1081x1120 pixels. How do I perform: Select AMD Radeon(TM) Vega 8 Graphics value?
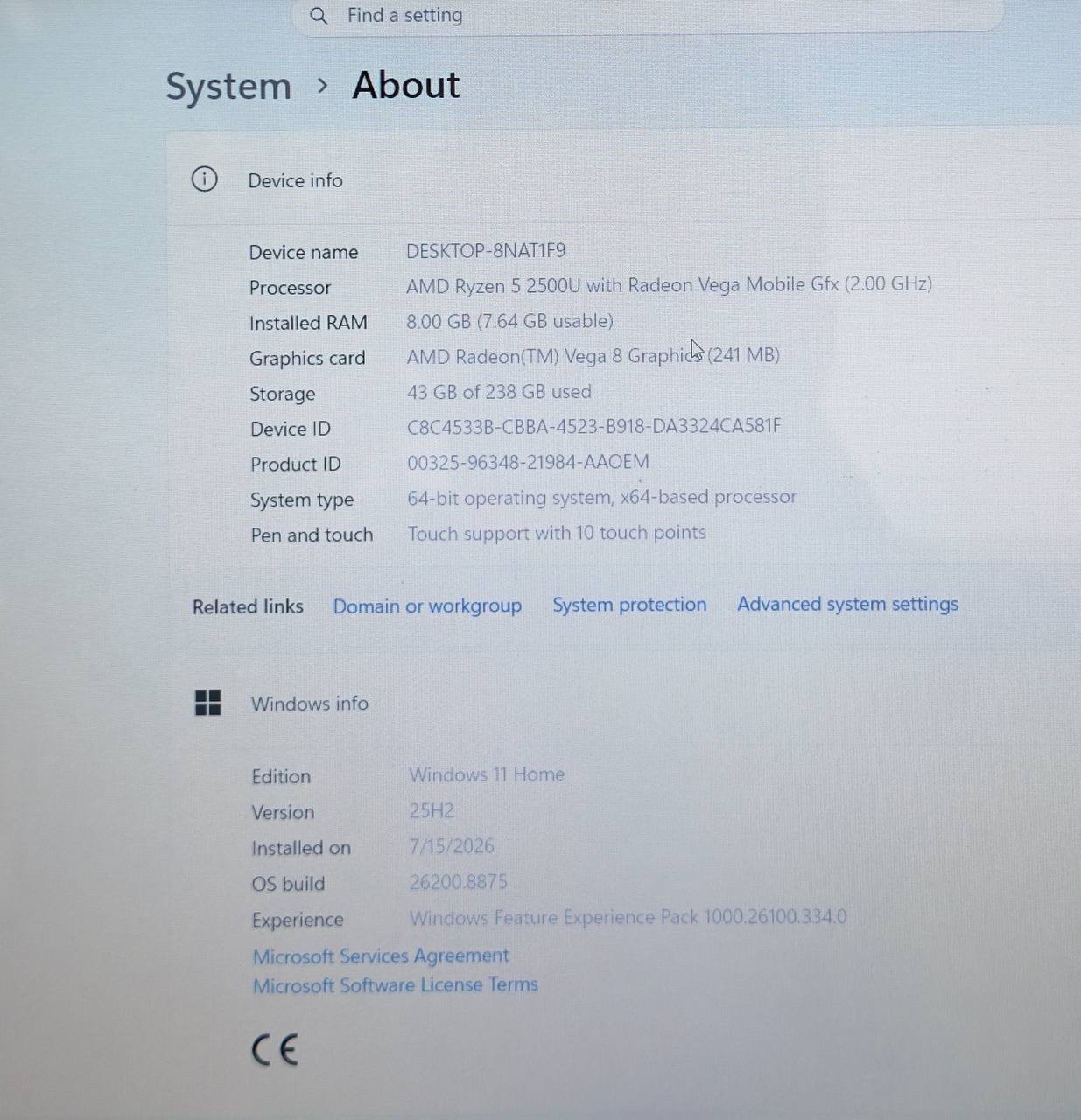point(593,356)
